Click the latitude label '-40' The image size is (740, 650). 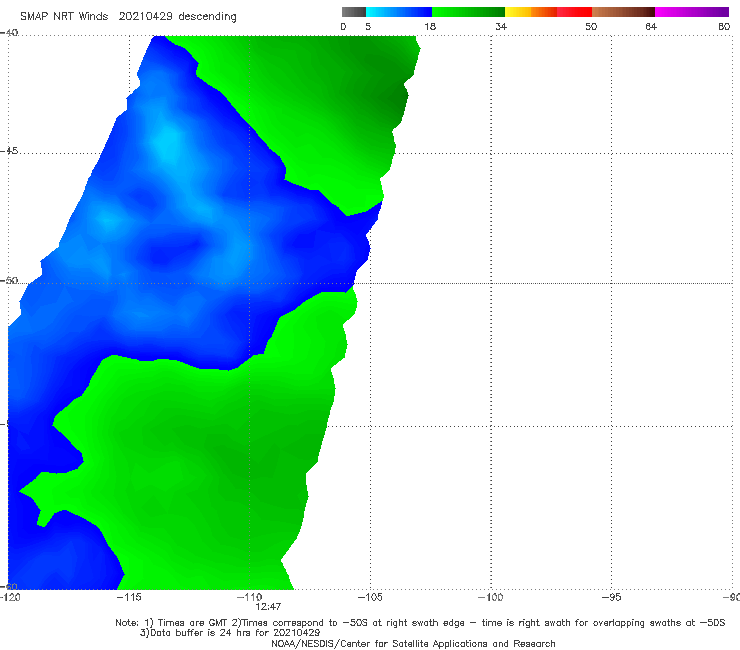click(x=9, y=33)
